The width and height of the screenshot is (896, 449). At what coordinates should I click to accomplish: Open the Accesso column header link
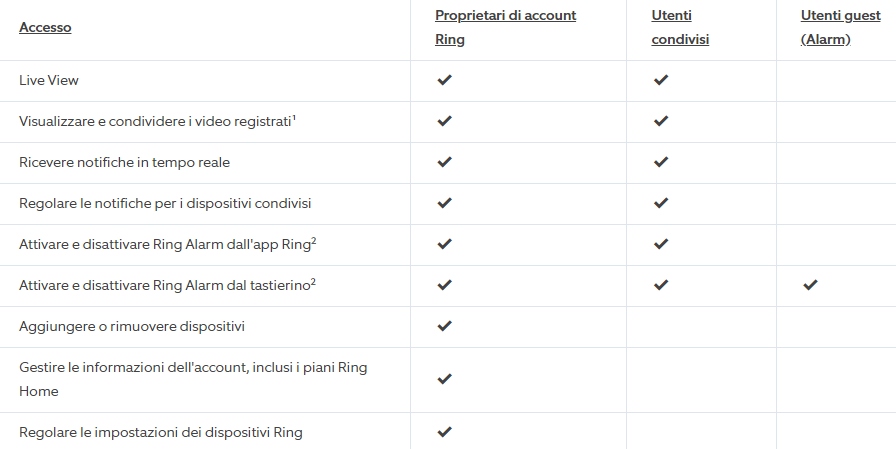coord(45,27)
